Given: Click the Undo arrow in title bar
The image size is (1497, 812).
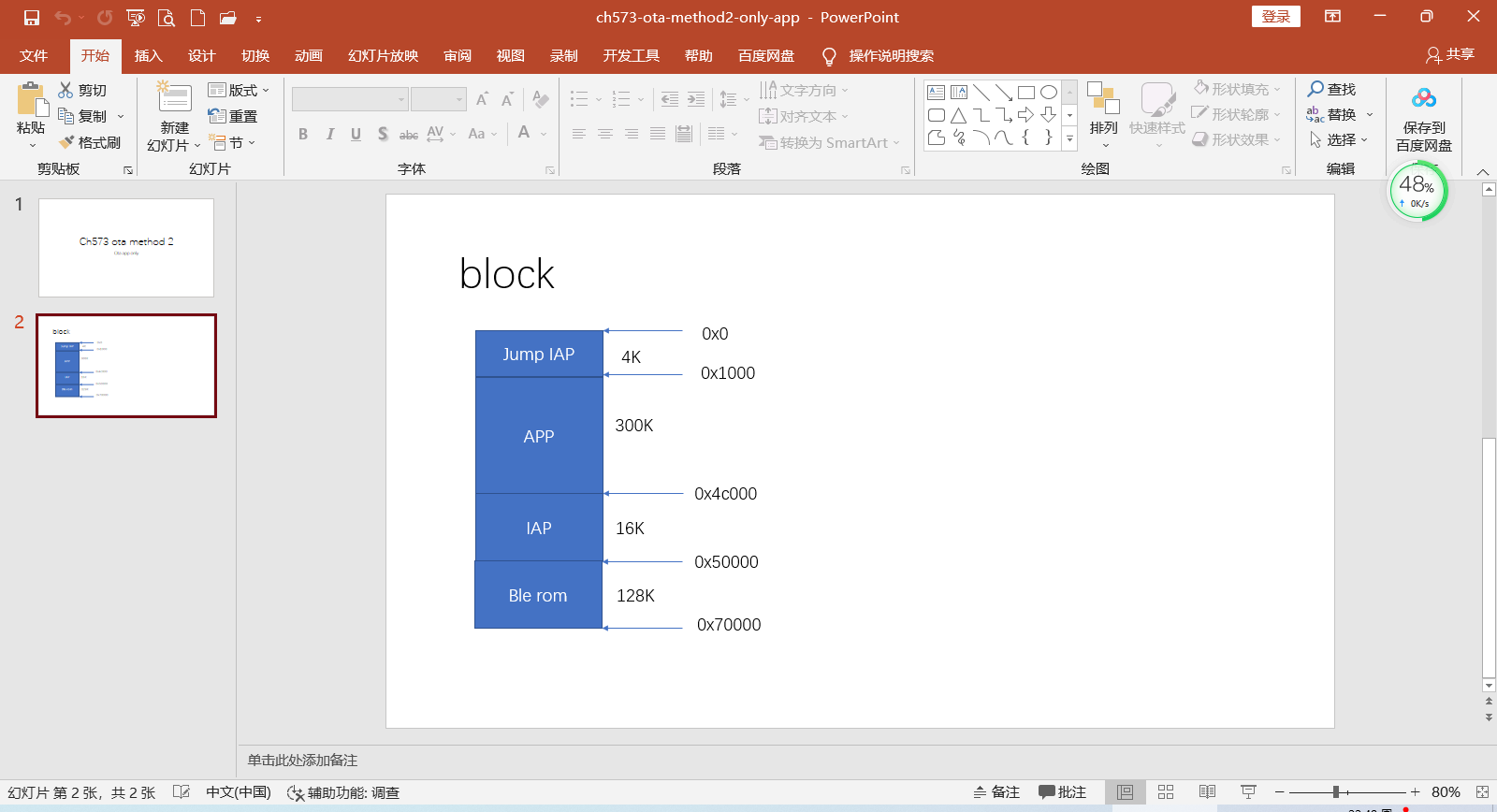Looking at the screenshot, I should (63, 18).
